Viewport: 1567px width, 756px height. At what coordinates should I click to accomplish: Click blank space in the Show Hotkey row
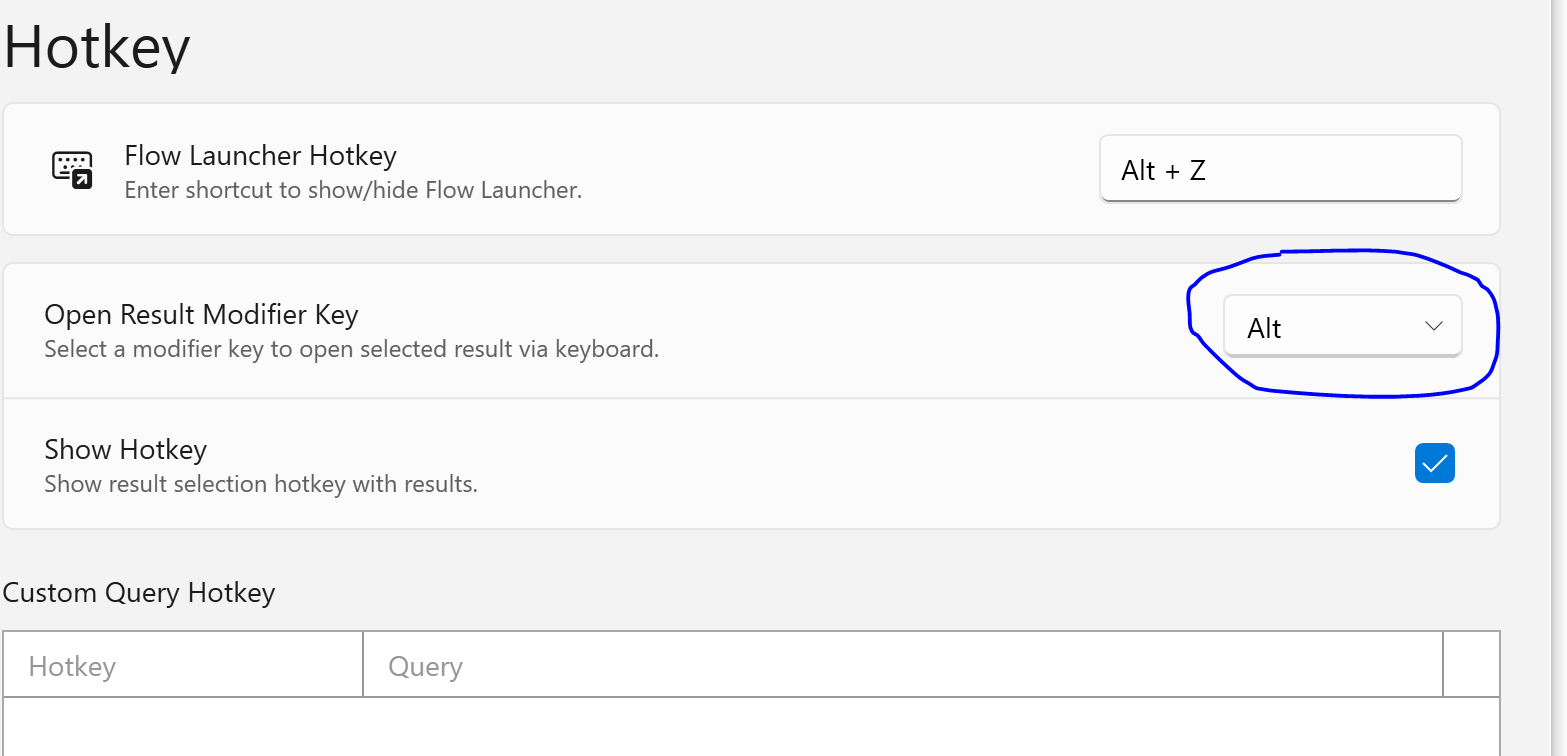[900, 465]
